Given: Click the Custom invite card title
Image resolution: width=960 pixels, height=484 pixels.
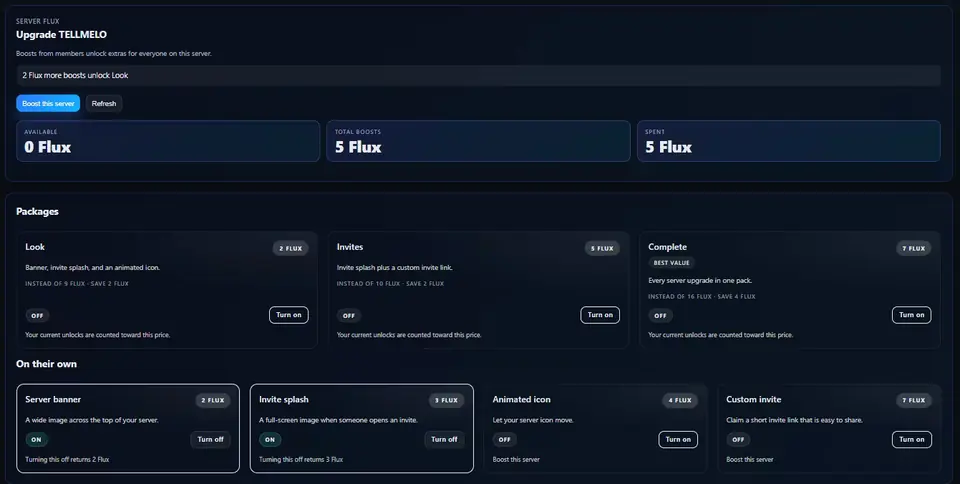Looking at the screenshot, I should click(x=754, y=399).
